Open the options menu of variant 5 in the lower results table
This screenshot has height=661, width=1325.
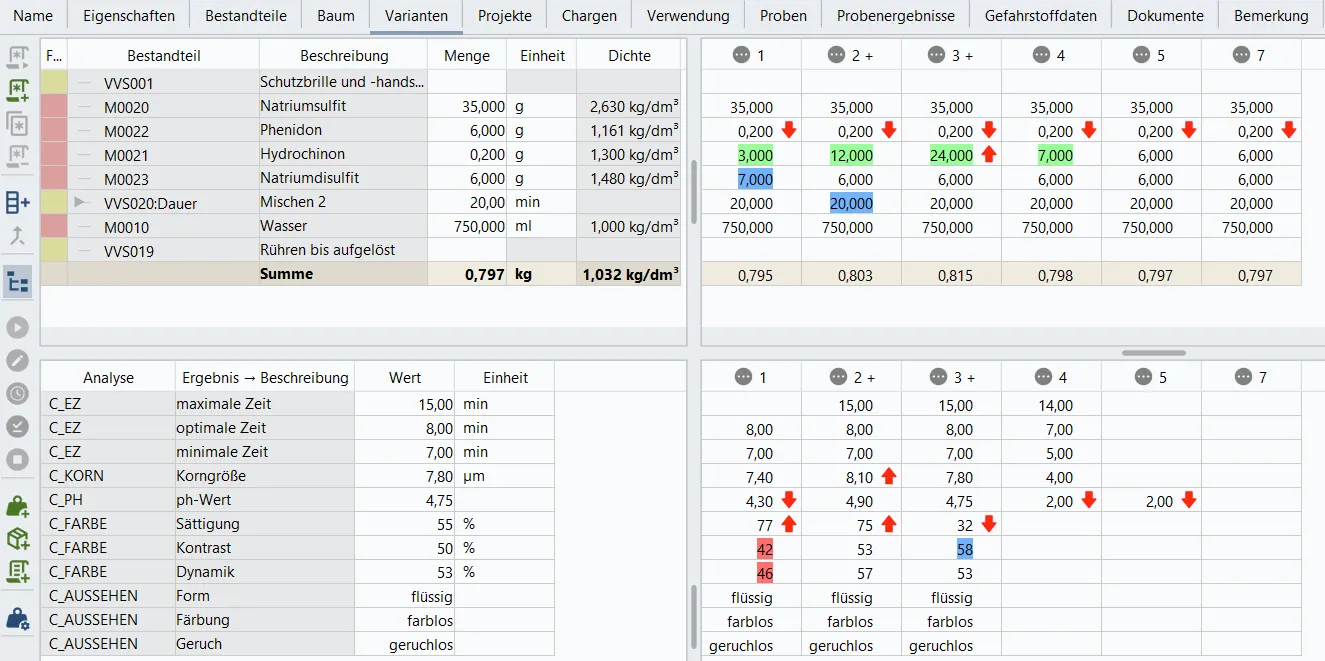pos(1143,377)
